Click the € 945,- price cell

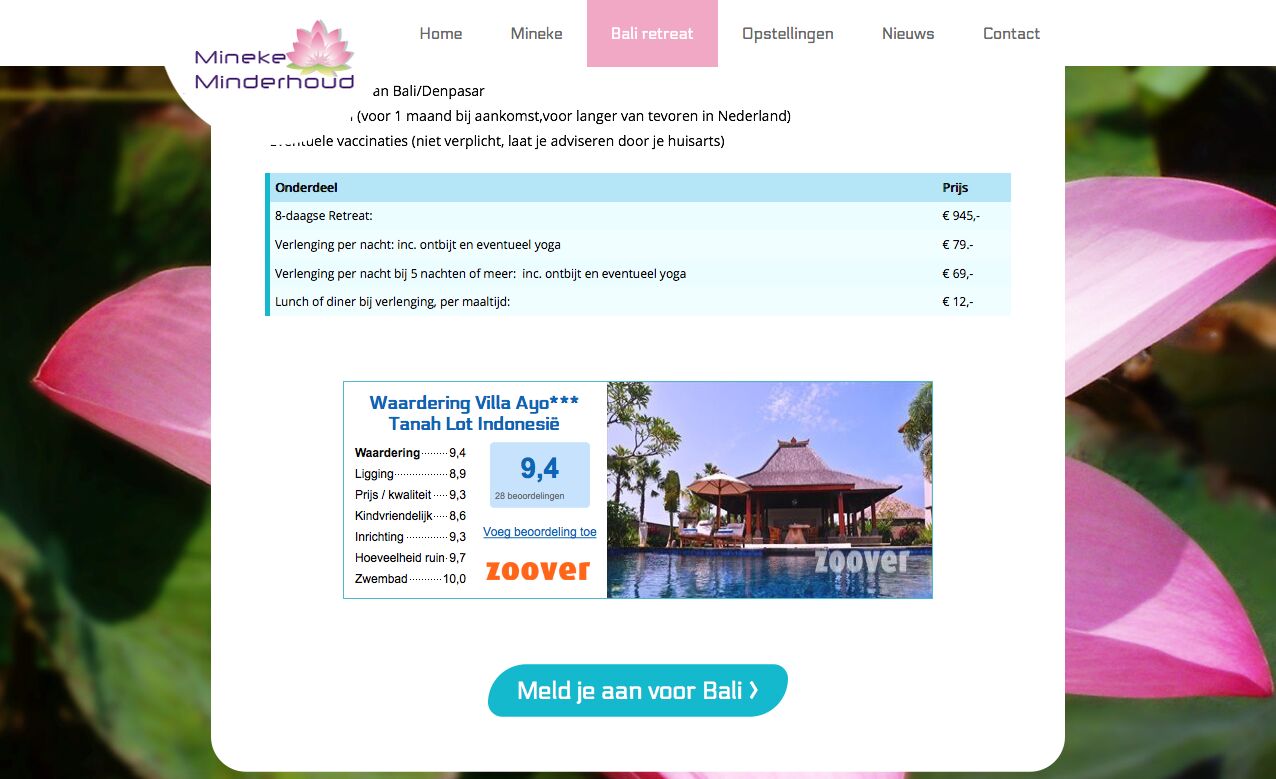[x=960, y=216]
